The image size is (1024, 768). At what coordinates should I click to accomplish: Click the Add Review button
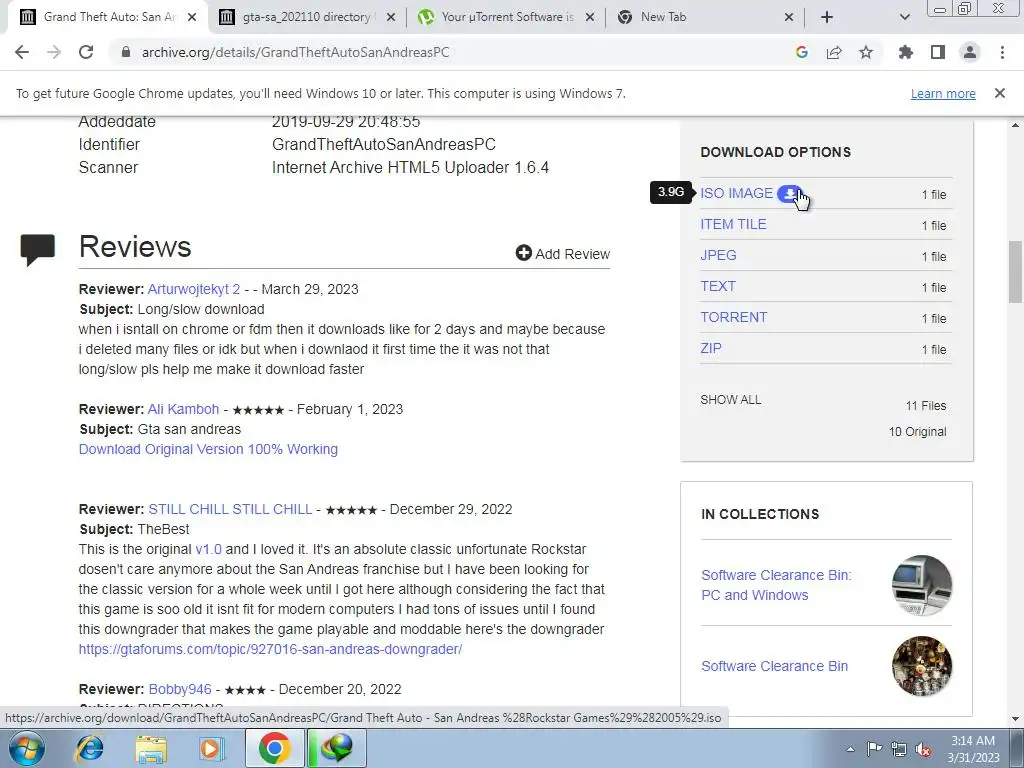point(563,253)
